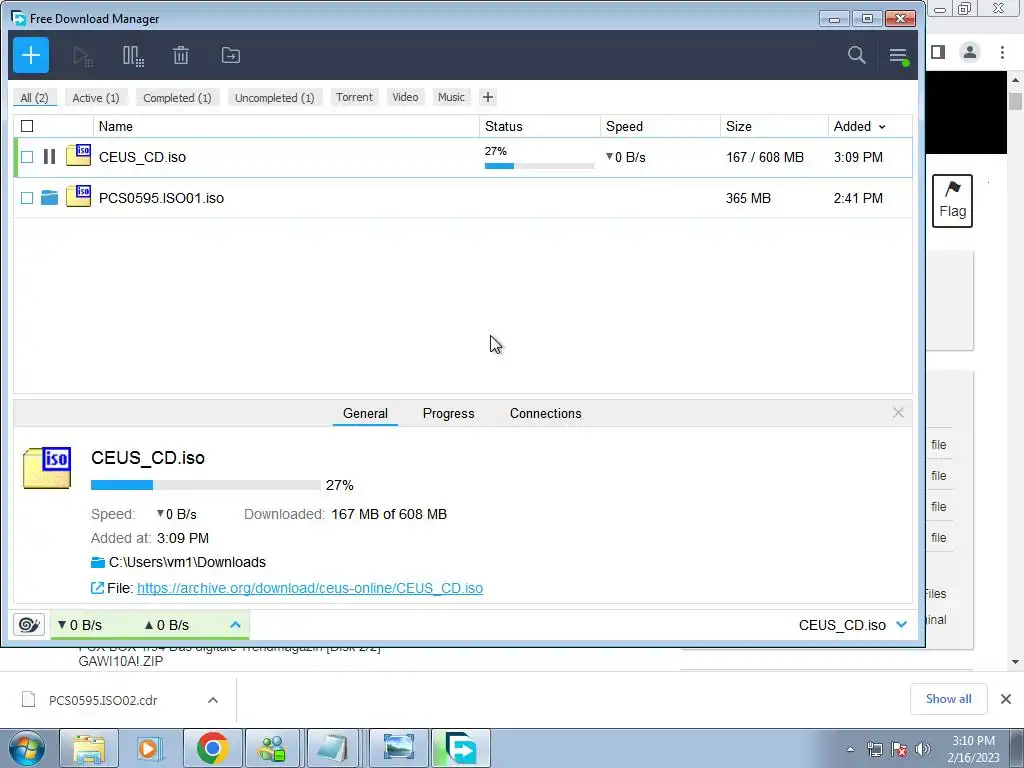Show hidden tray icons arrow

(850, 749)
